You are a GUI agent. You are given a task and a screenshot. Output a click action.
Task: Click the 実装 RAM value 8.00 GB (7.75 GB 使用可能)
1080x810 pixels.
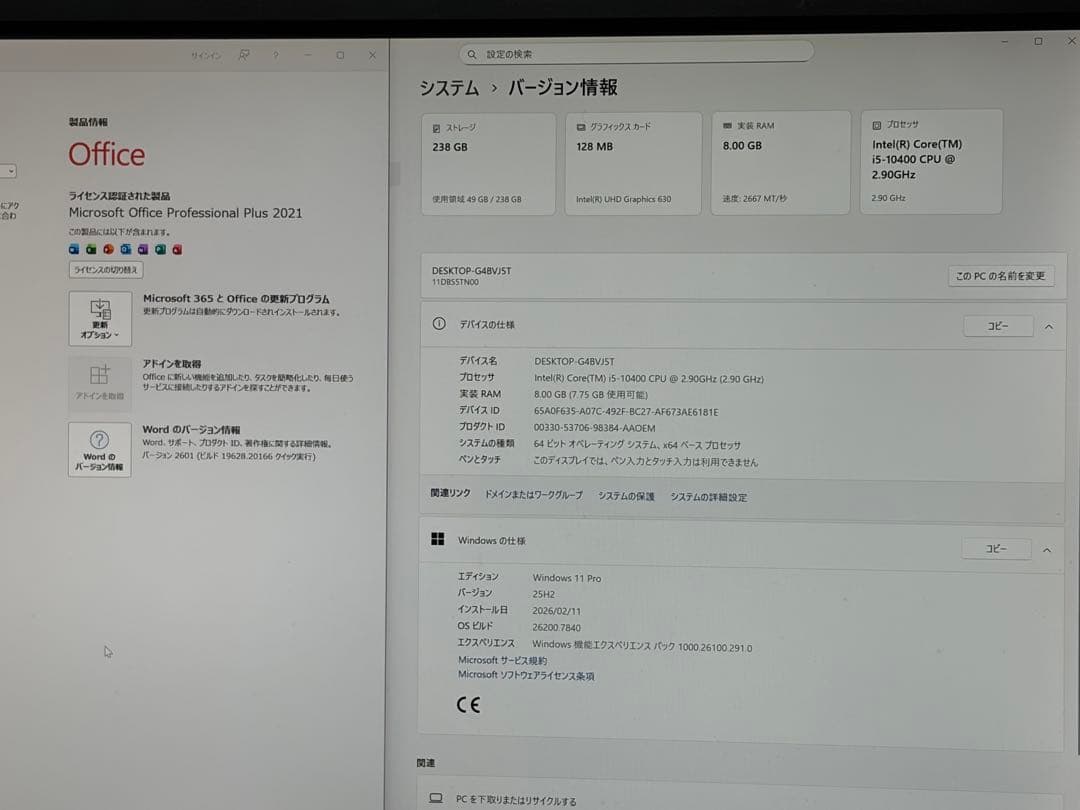(591, 395)
